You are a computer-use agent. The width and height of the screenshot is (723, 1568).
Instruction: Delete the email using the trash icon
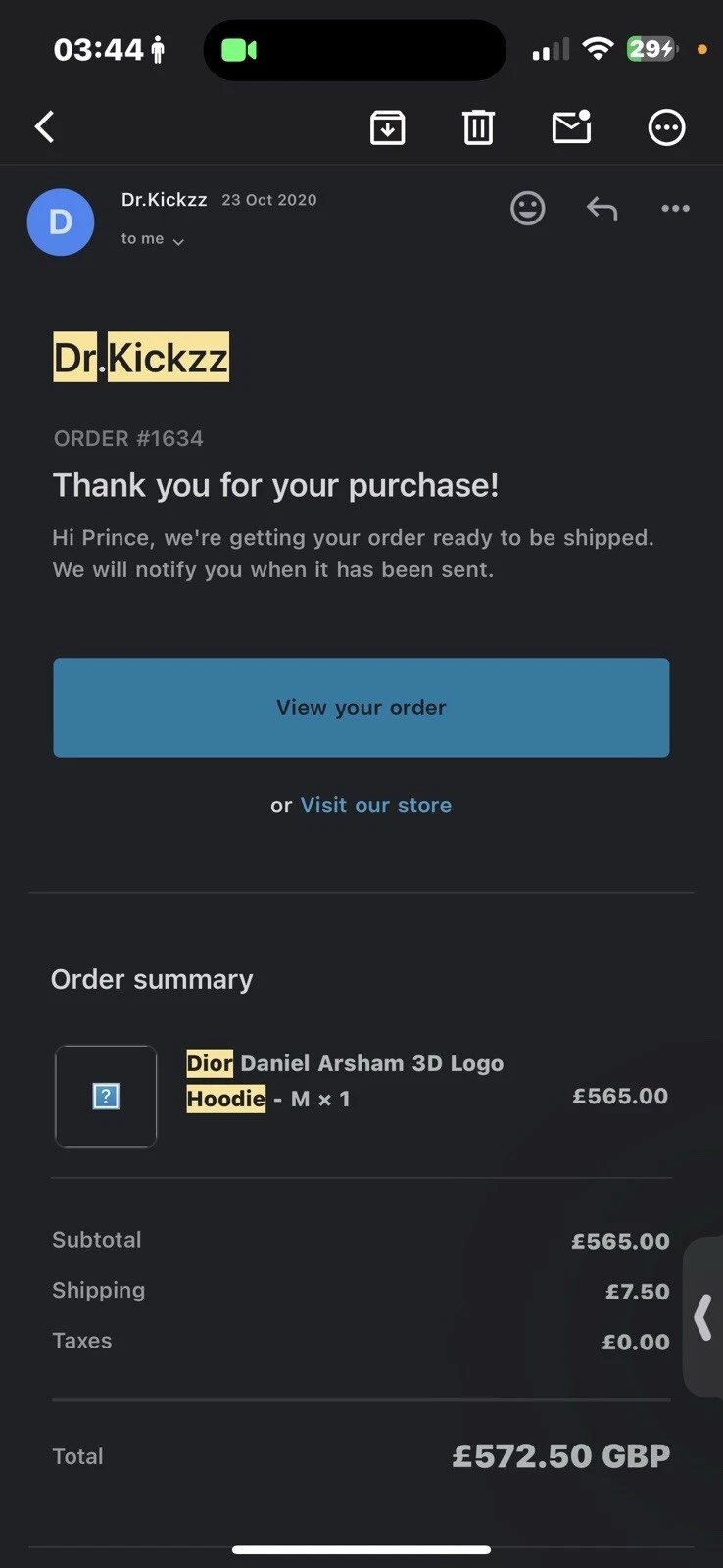478,127
